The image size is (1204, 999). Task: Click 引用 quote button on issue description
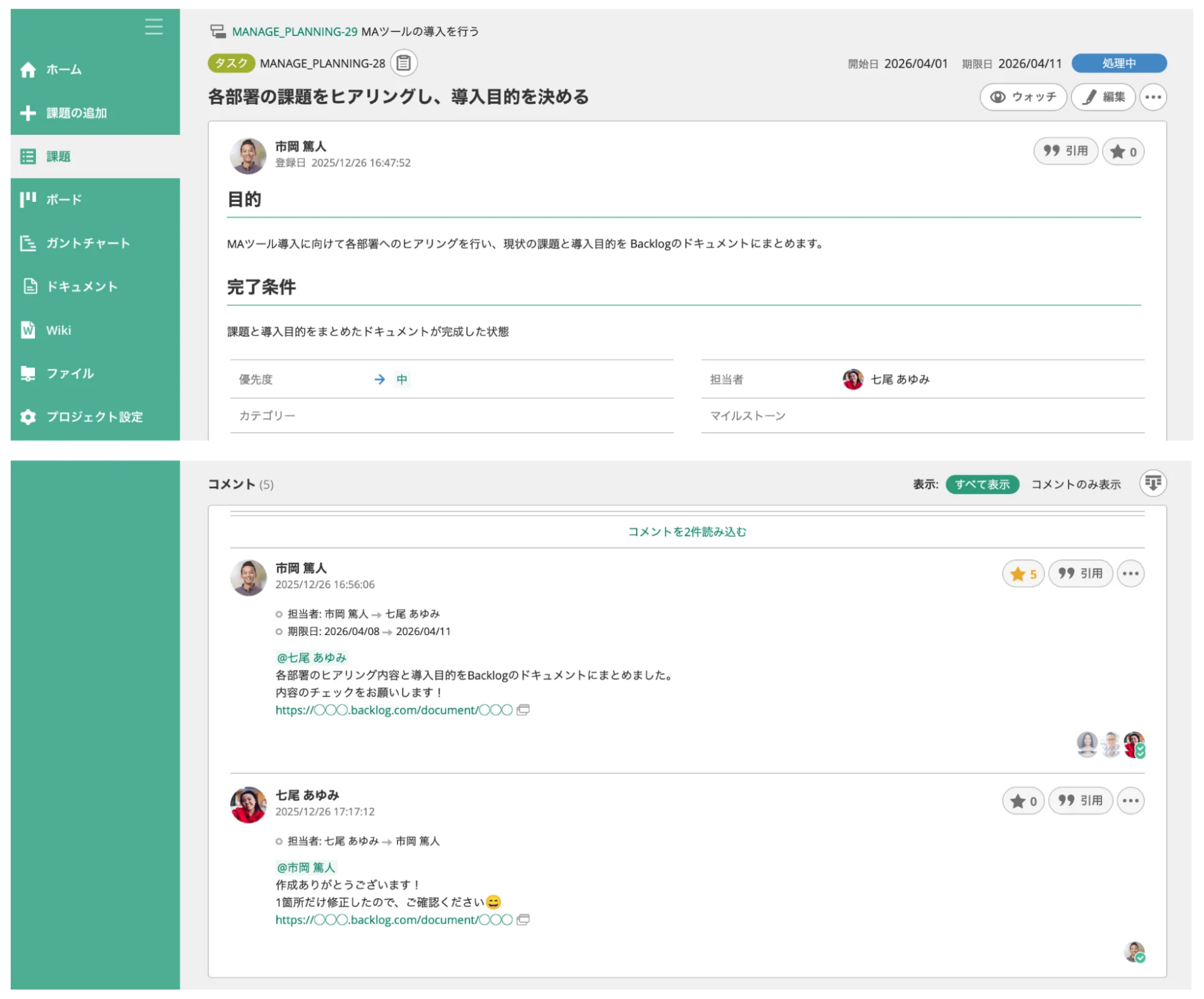point(1065,151)
